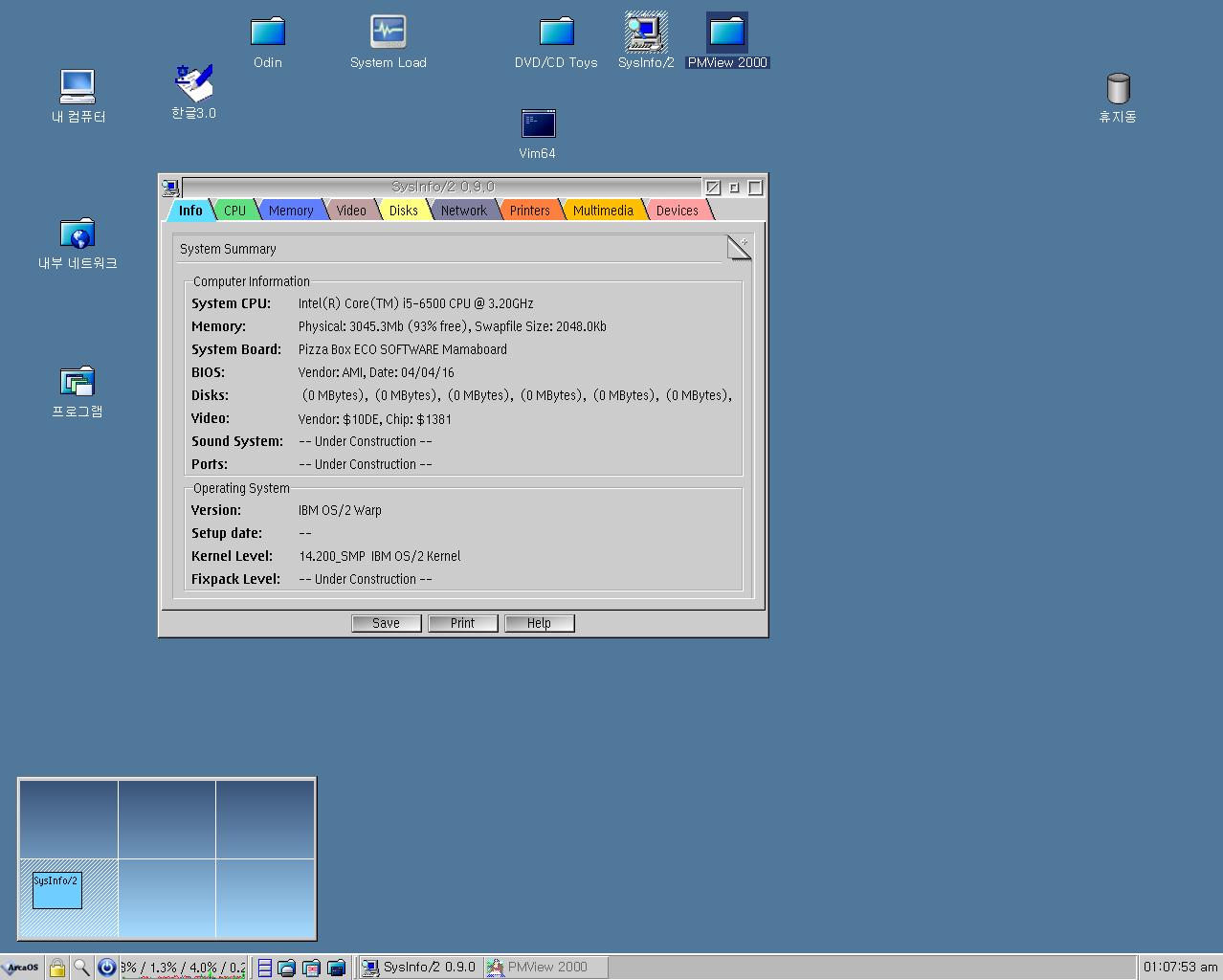Switch to the Disks tab

(x=403, y=211)
